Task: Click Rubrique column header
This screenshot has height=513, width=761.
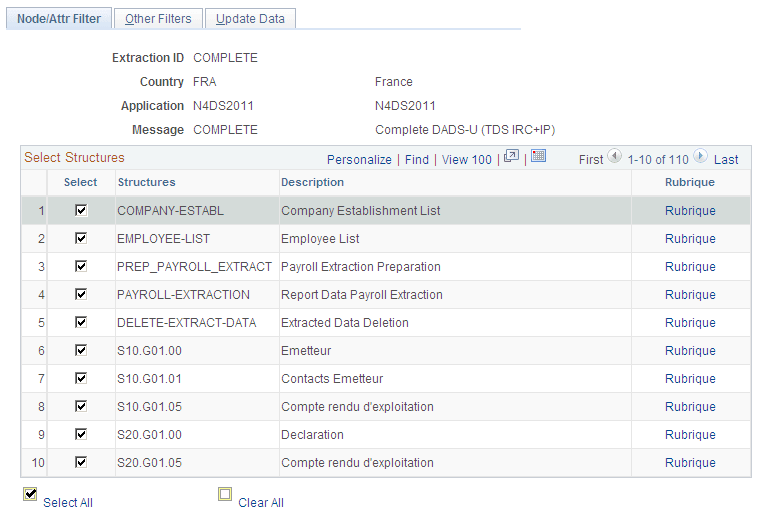Action: click(x=690, y=182)
